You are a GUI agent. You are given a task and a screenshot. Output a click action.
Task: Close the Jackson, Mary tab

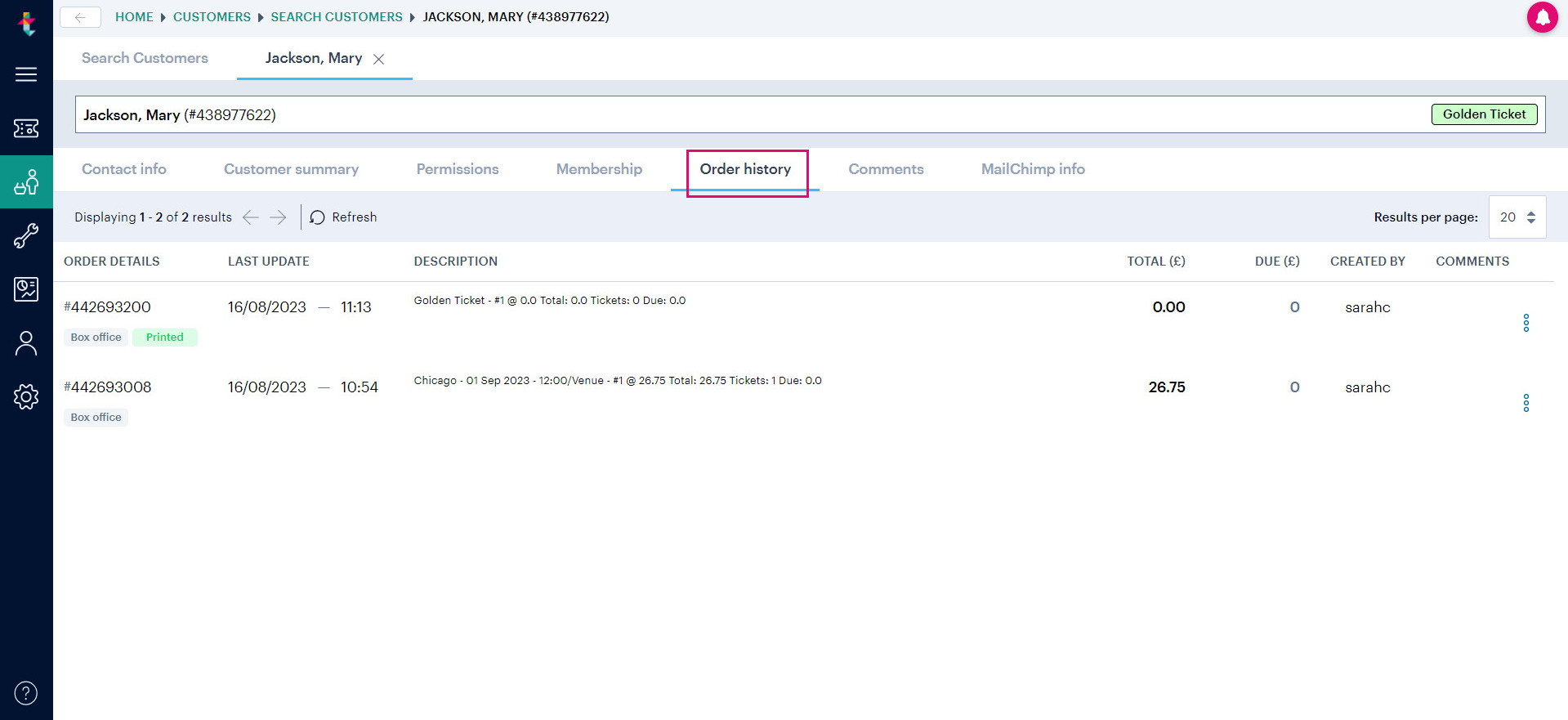378,59
